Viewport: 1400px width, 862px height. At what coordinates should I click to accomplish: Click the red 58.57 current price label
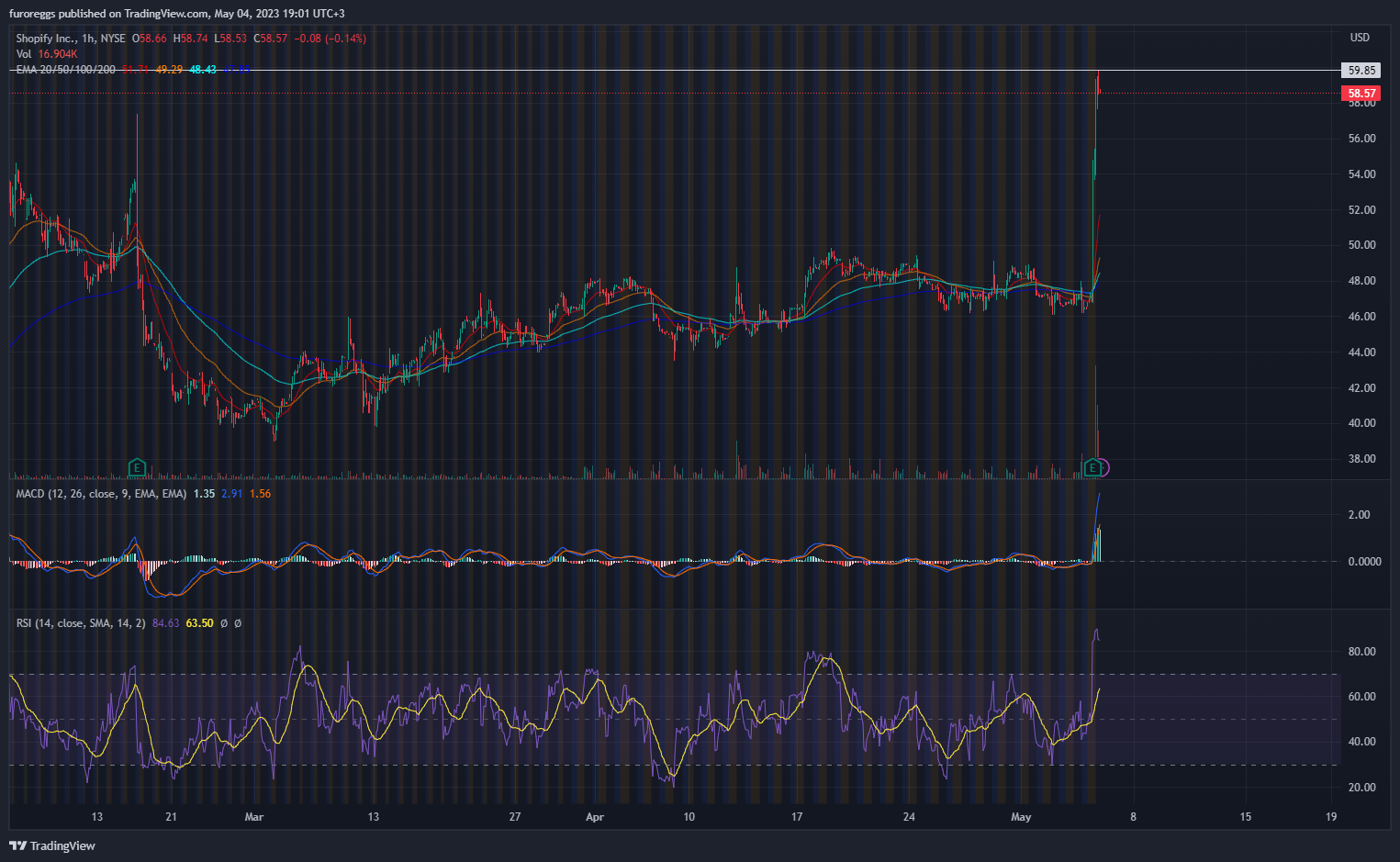pyautogui.click(x=1361, y=94)
